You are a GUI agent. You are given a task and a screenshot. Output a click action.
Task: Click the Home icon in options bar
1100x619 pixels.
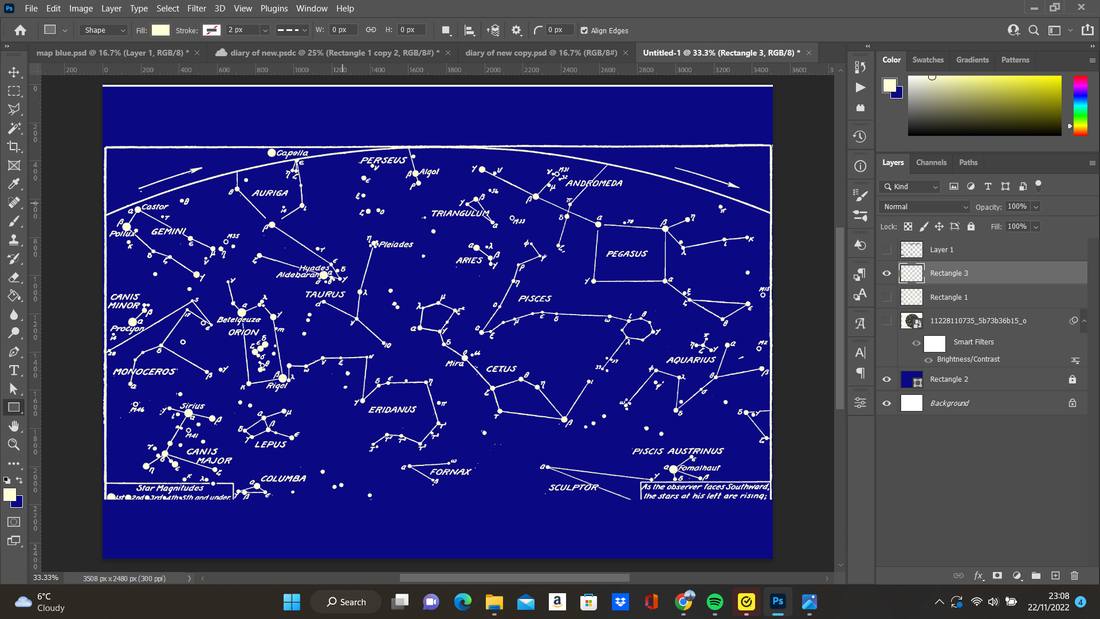tap(20, 30)
